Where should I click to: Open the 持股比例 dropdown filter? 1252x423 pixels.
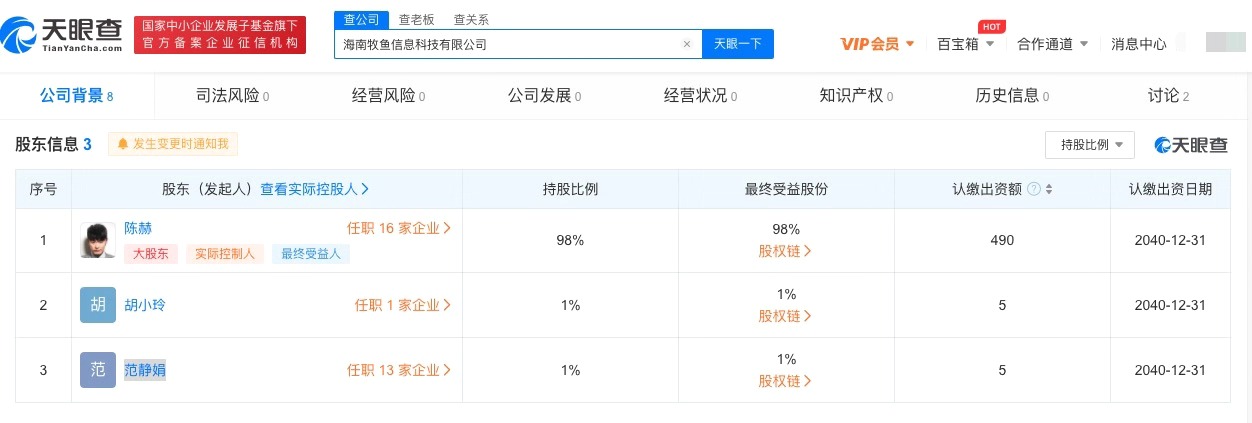pos(1090,145)
